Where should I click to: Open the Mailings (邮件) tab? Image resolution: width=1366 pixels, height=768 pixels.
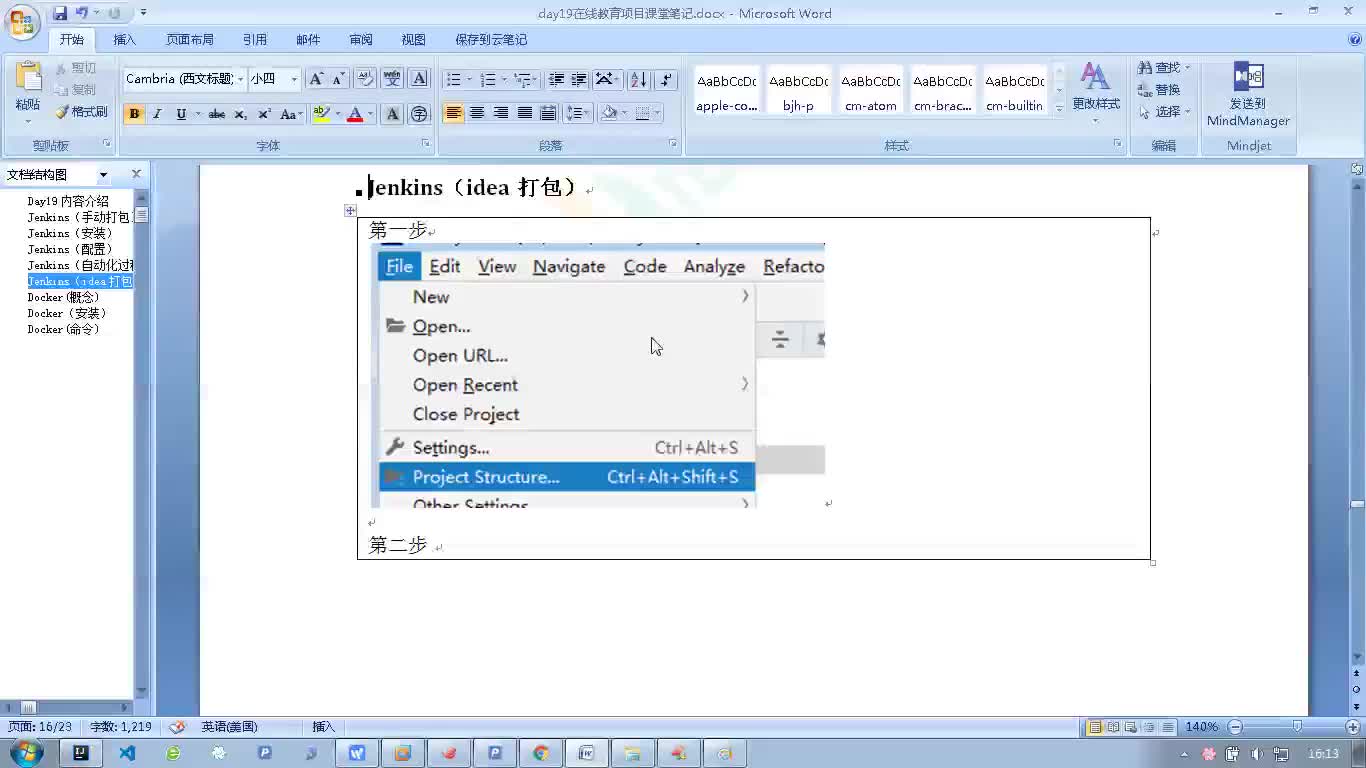click(308, 40)
